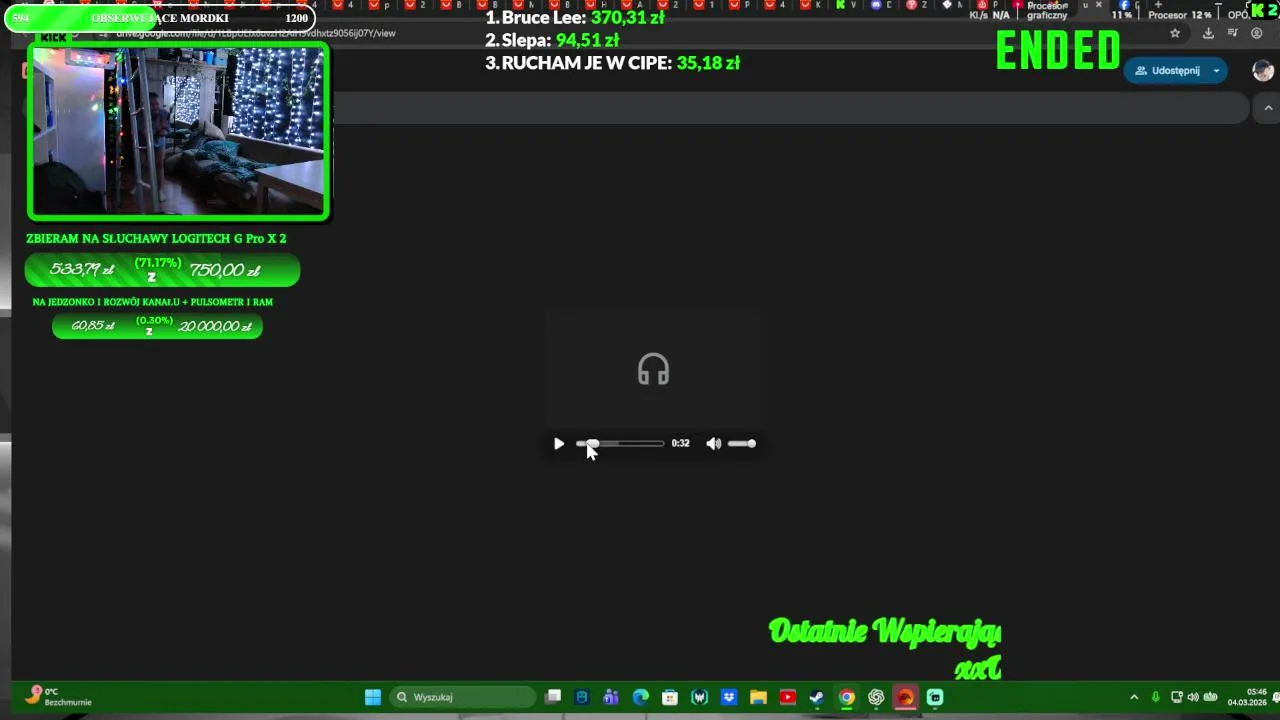Open the highlighted red app on taskbar
This screenshot has width=1280, height=720.
pyautogui.click(x=905, y=697)
